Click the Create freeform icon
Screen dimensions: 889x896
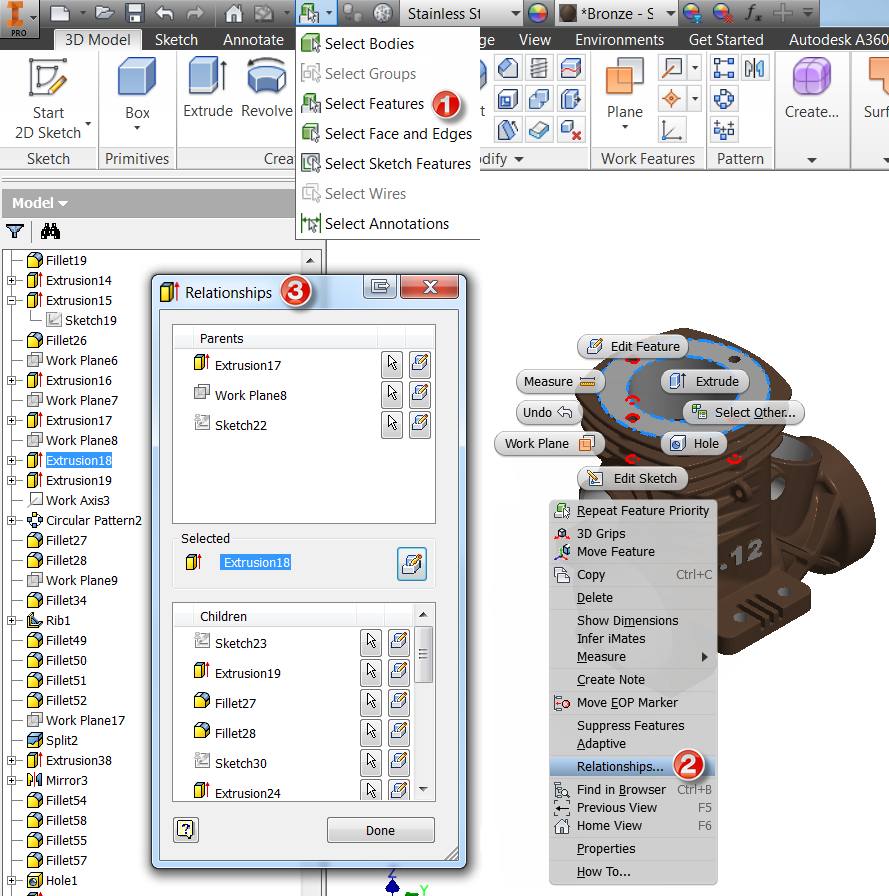pos(811,77)
